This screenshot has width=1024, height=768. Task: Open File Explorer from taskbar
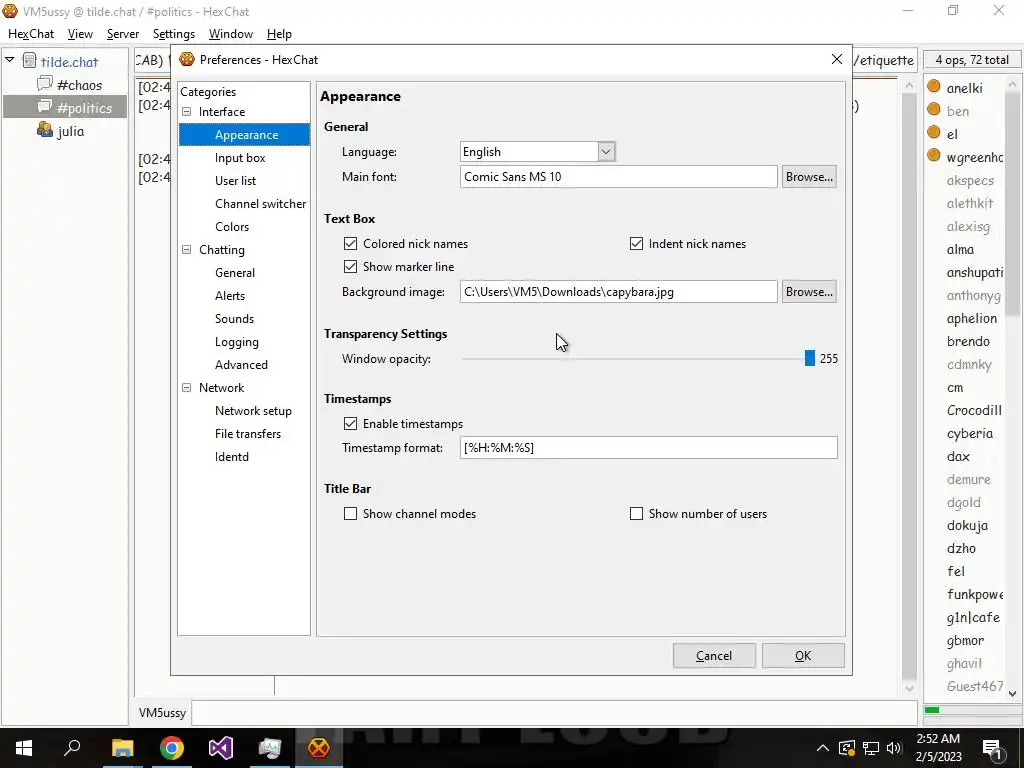click(122, 748)
